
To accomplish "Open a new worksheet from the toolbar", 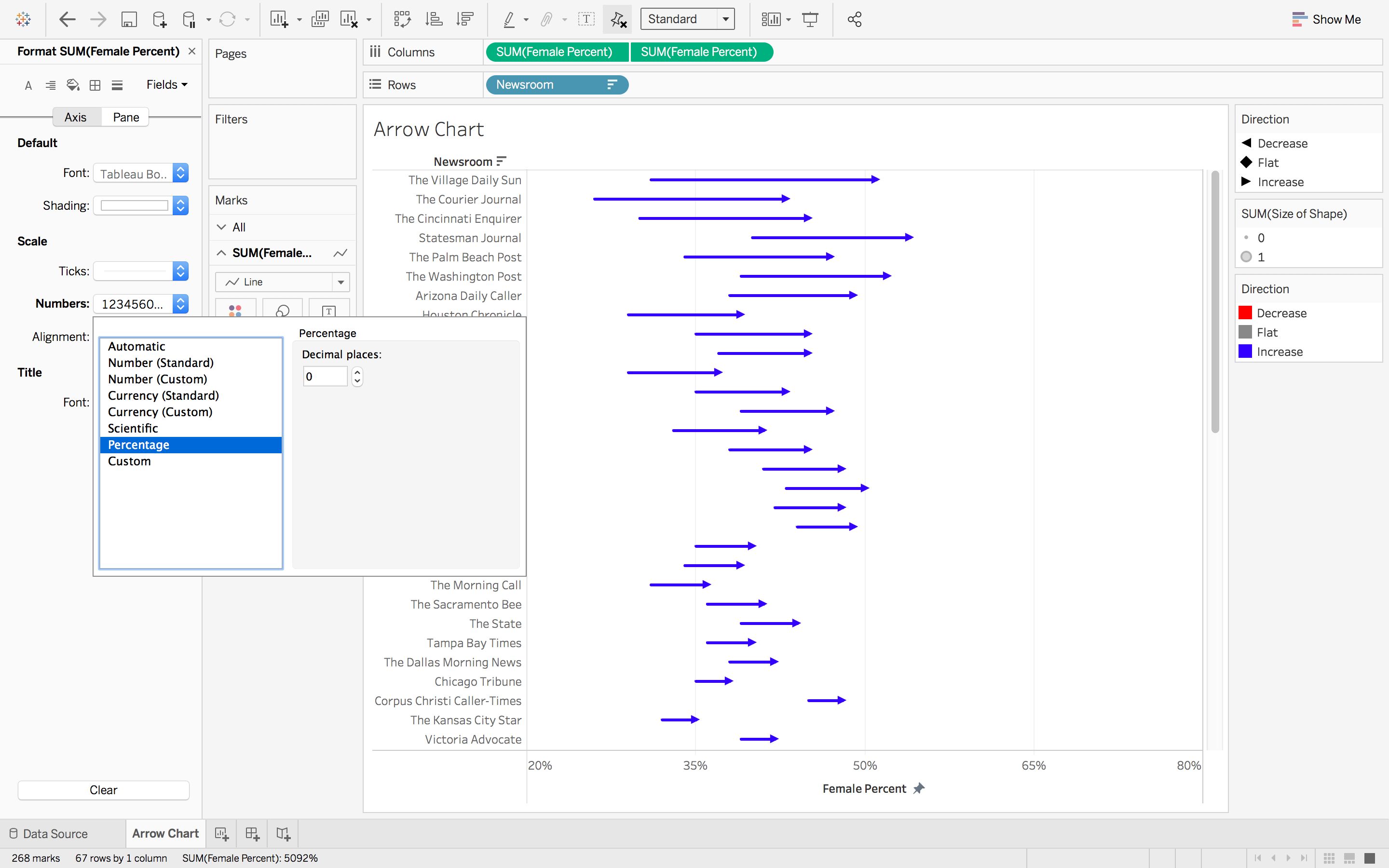I will (280, 19).
